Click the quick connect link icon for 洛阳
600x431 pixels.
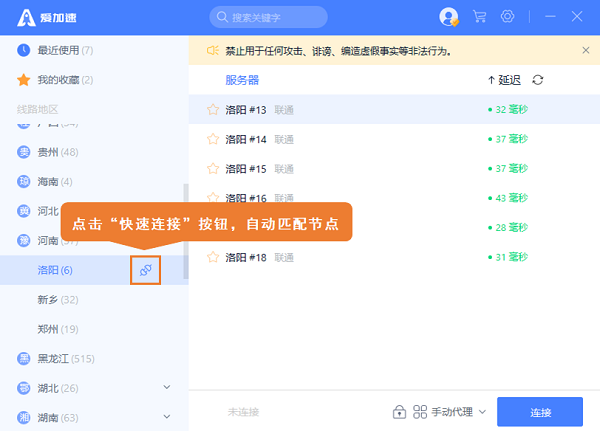click(x=145, y=270)
